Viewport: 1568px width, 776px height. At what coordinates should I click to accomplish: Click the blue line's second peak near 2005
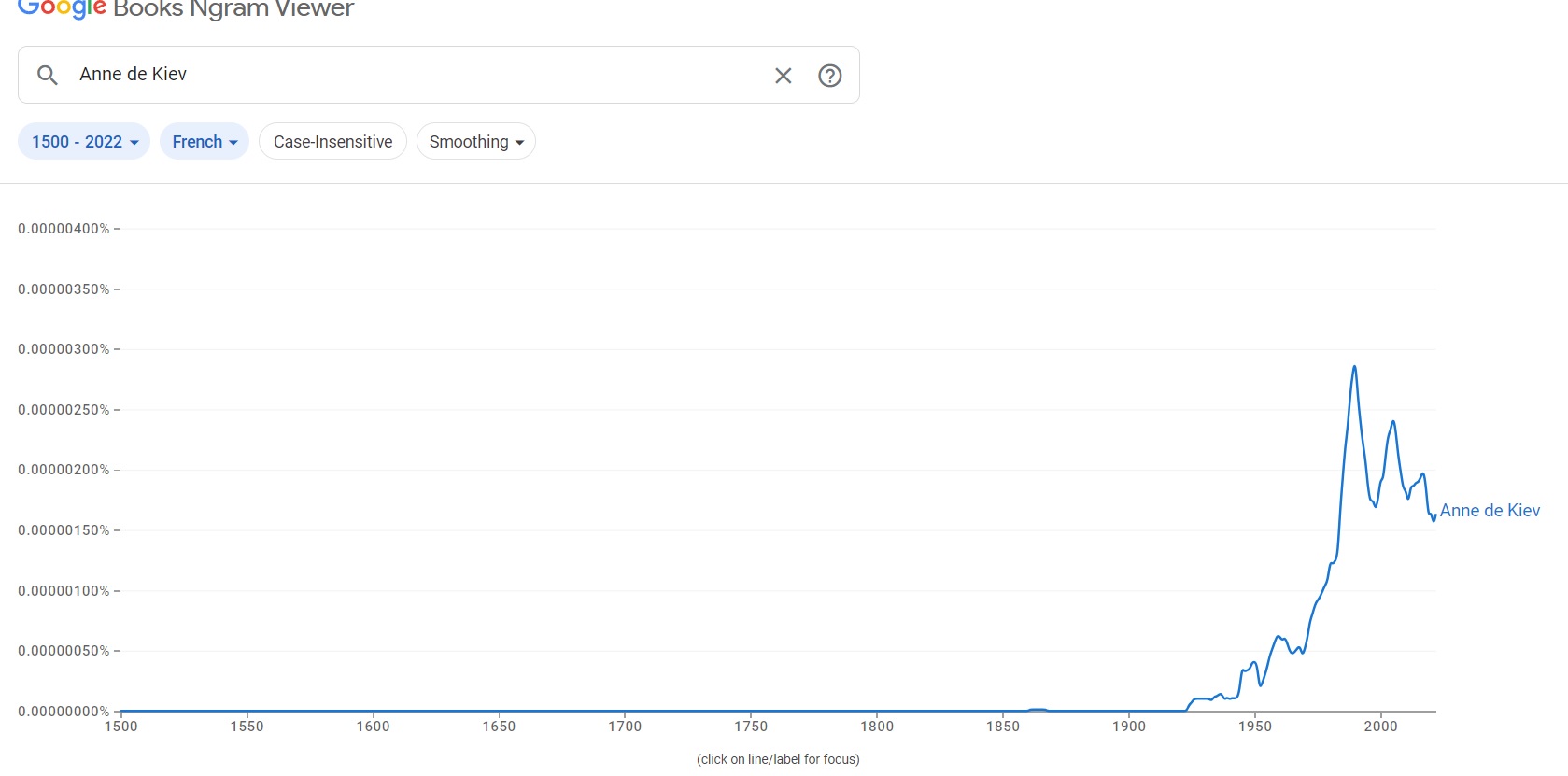pyautogui.click(x=1392, y=422)
